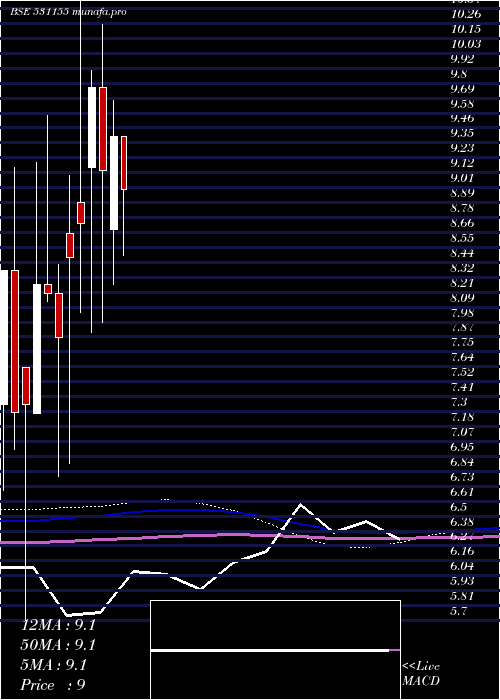This screenshot has height=700, width=500.
Task: Select the 10.03 price level label
Action: click(x=466, y=44)
